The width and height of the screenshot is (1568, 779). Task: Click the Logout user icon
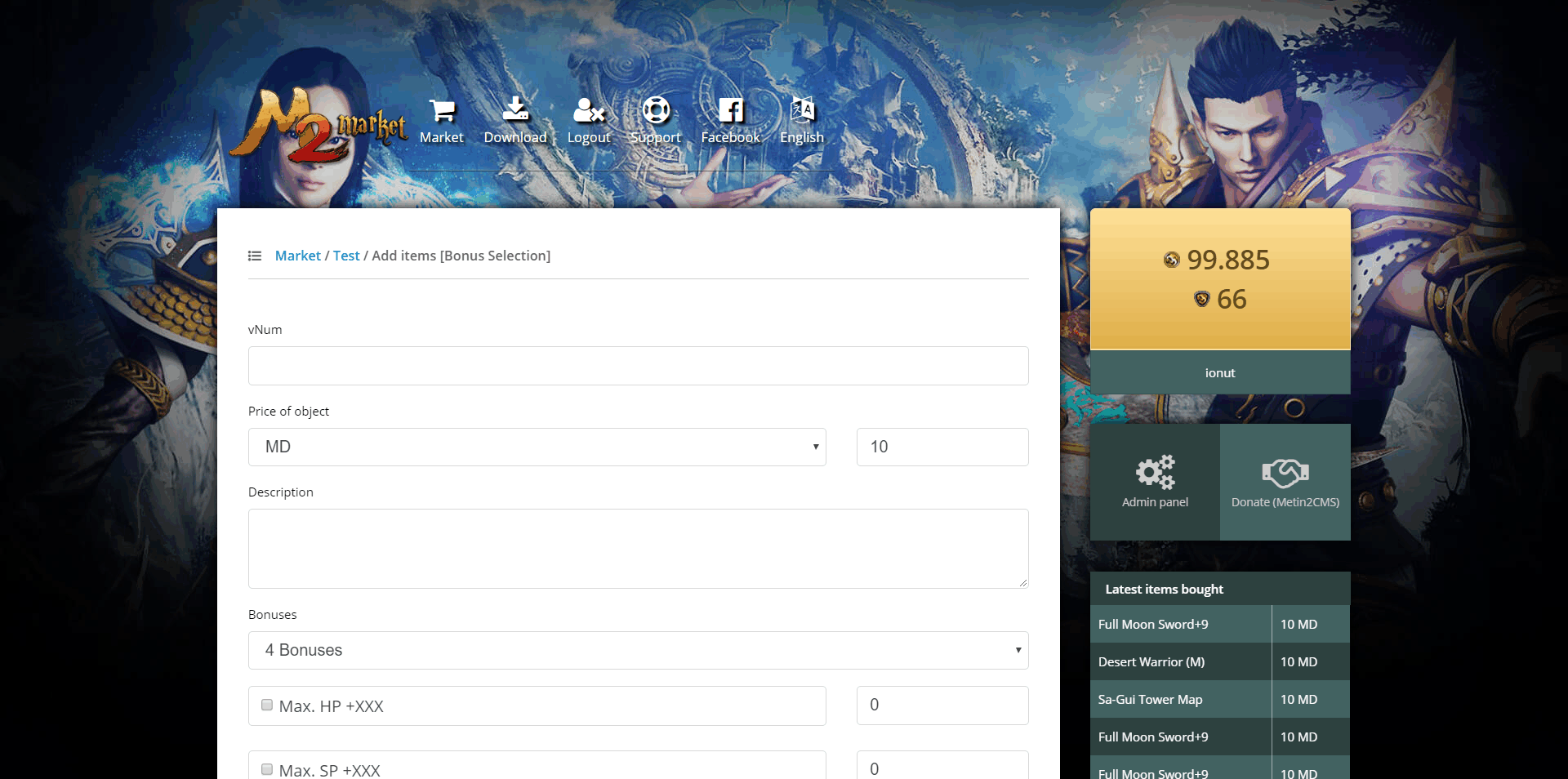pos(589,110)
